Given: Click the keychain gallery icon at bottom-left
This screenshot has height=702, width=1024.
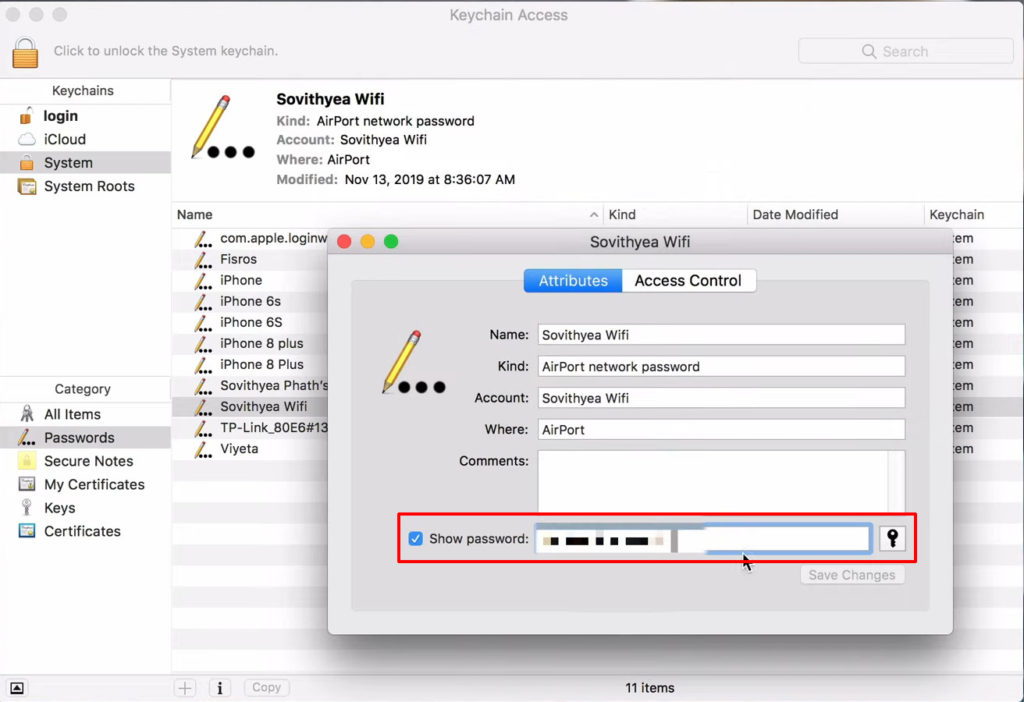Looking at the screenshot, I should click(x=16, y=687).
